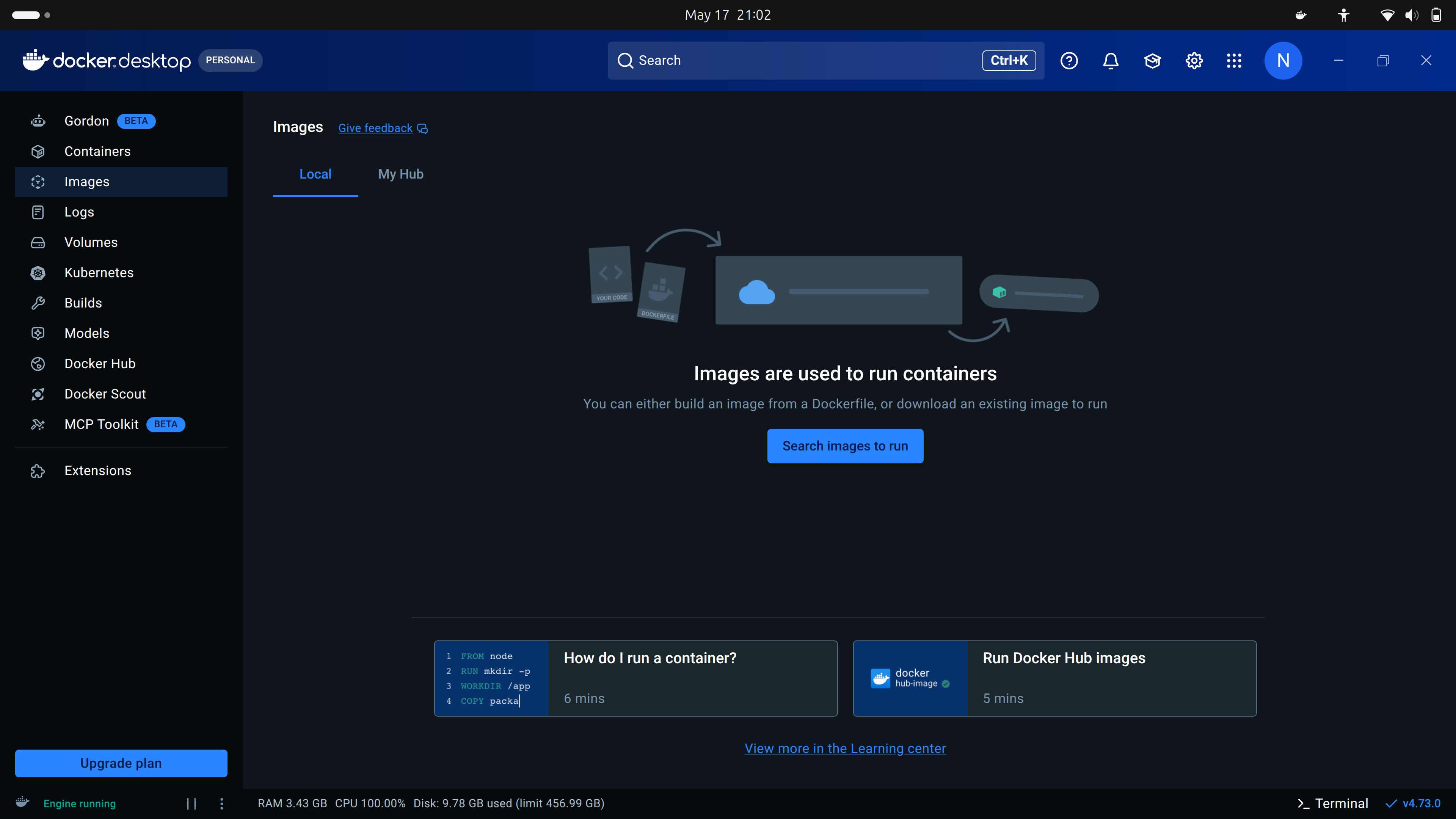
Task: Click the battery icon in top bar
Action: [1436, 15]
